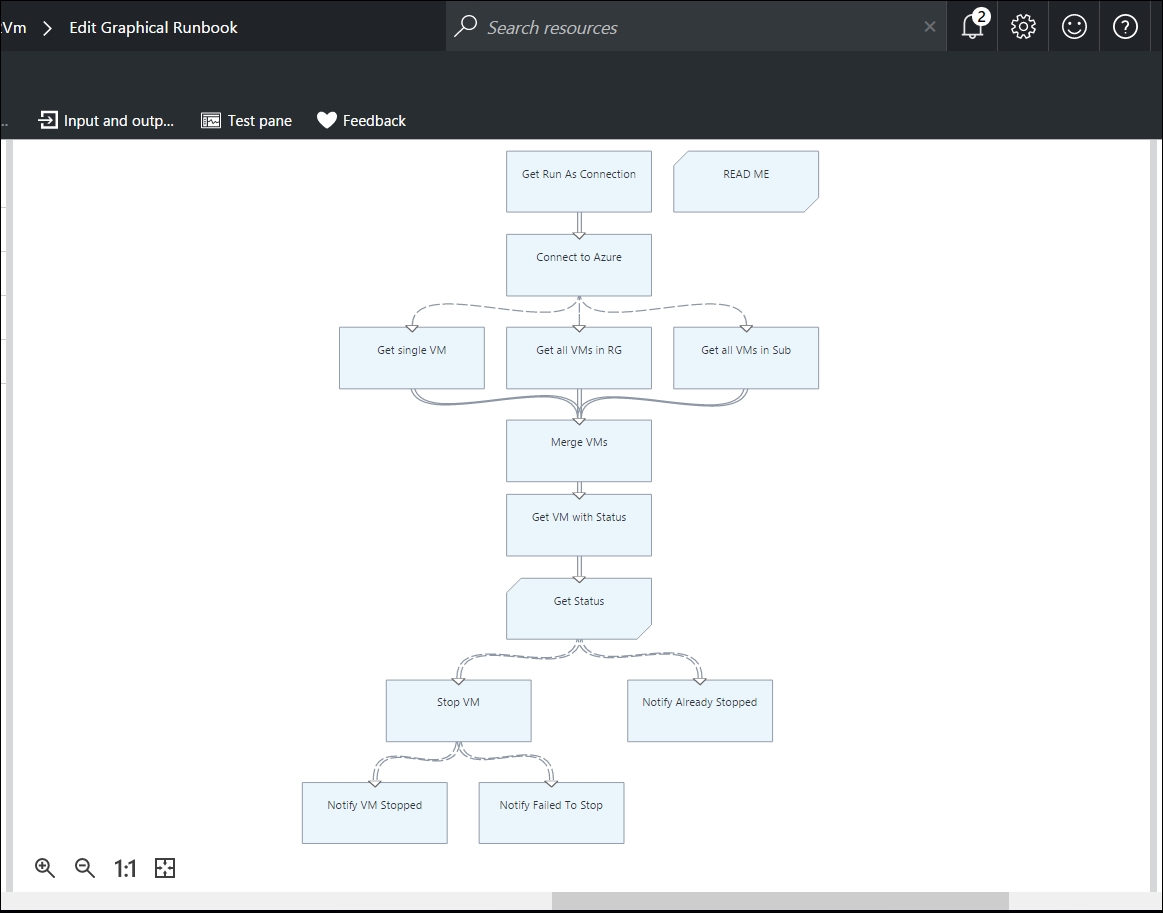
Task: Select the READ ME note block
Action: tap(745, 181)
